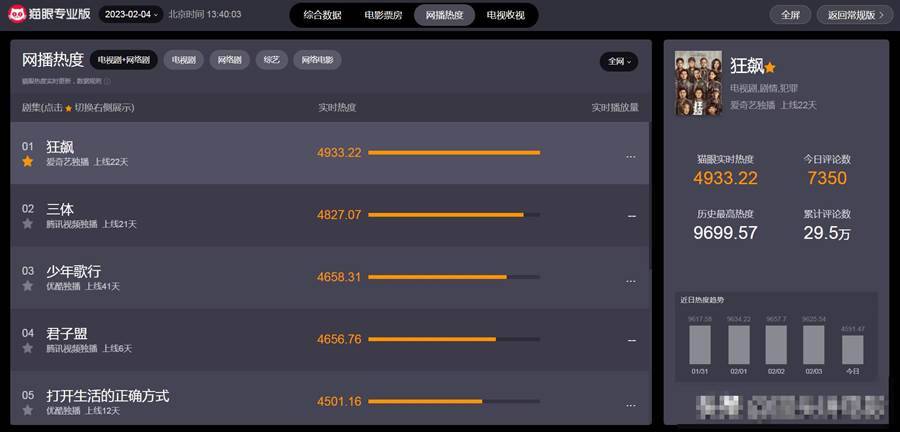The image size is (900, 432).
Task: Toggle the star for 君子盟 row
Action: (28, 348)
